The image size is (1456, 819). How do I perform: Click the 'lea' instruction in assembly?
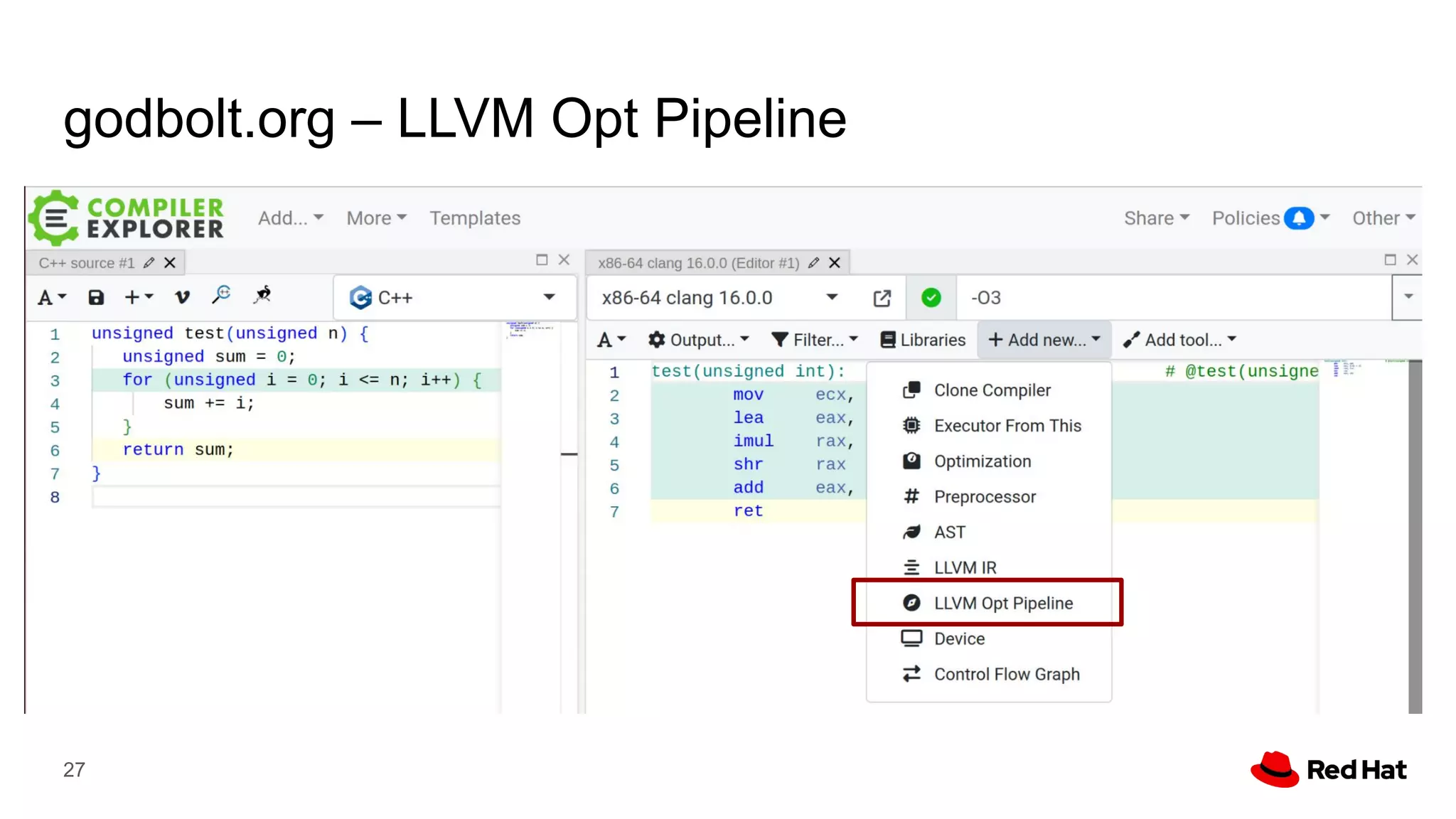click(748, 417)
